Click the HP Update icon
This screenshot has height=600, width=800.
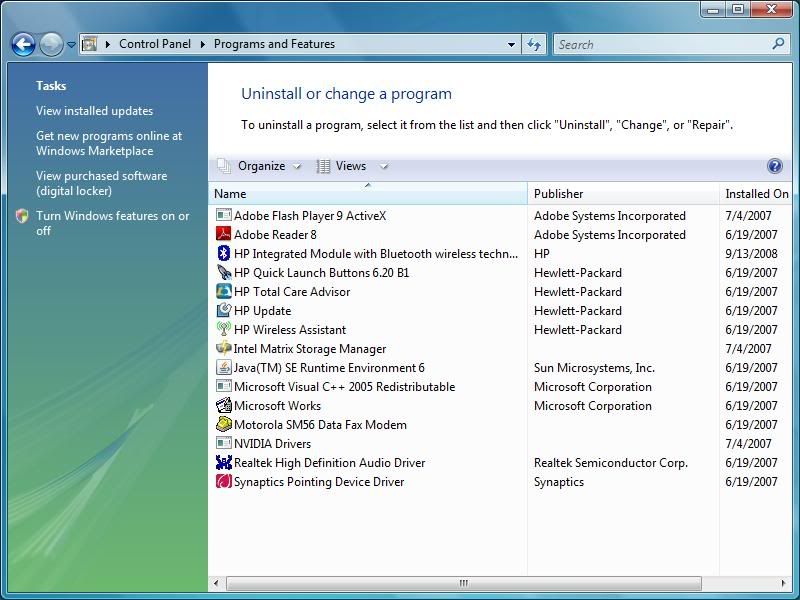(x=223, y=310)
